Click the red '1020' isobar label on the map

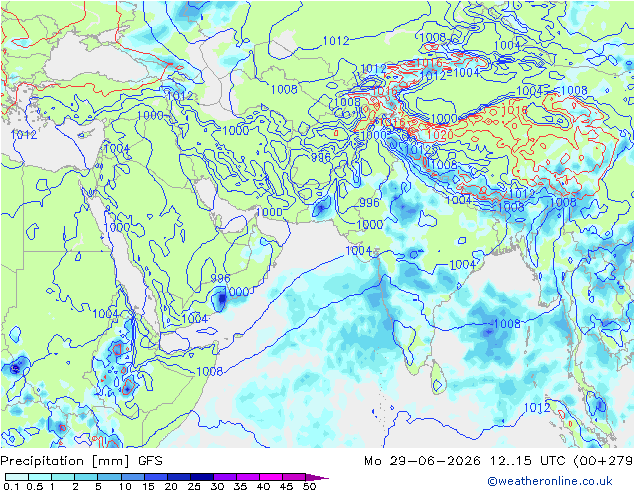[440, 135]
